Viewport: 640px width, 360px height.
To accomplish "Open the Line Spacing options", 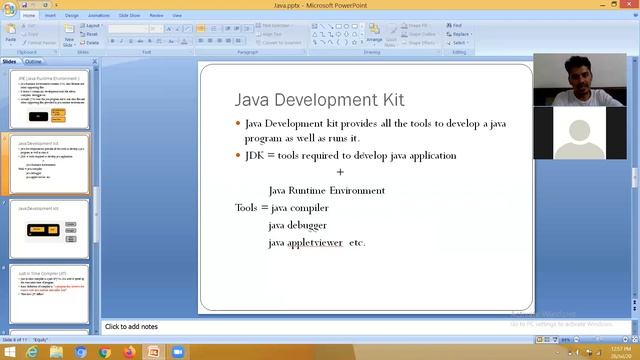I will coord(248,29).
